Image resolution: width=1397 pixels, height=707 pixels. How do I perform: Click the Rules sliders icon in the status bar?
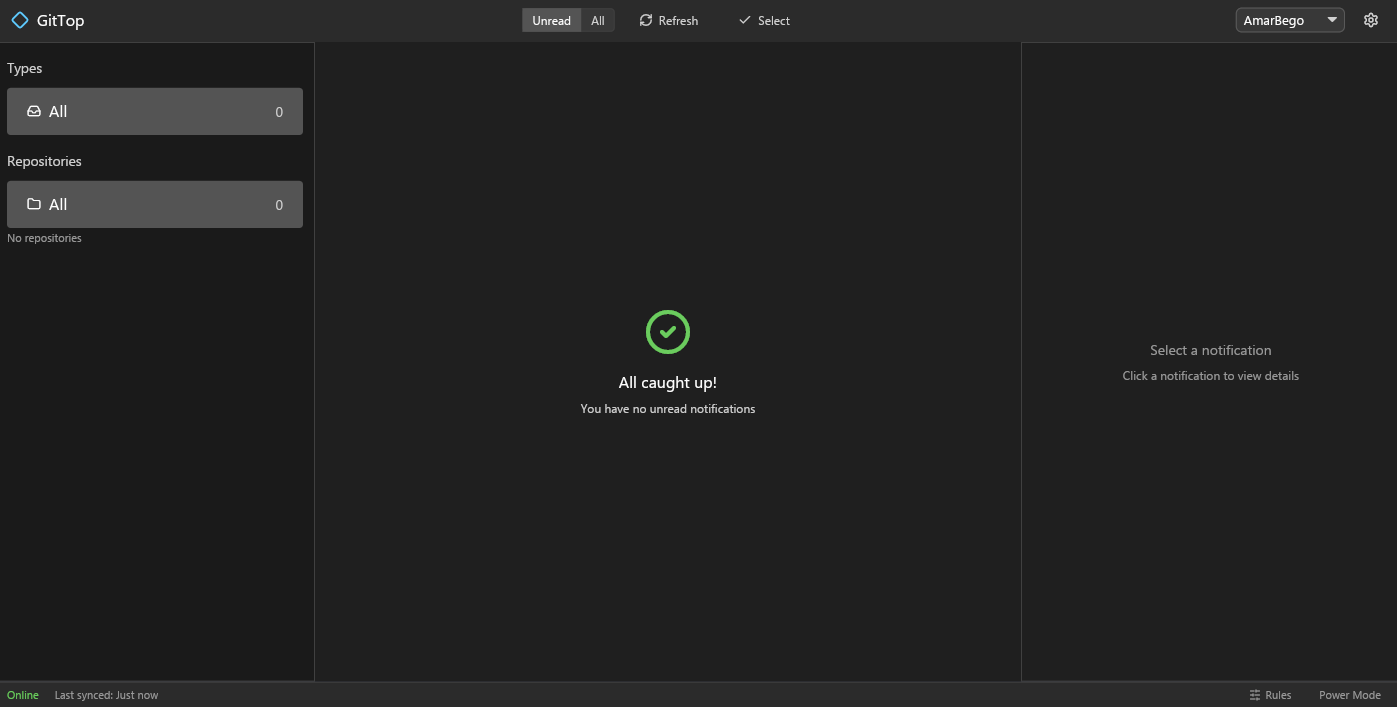coord(1254,694)
